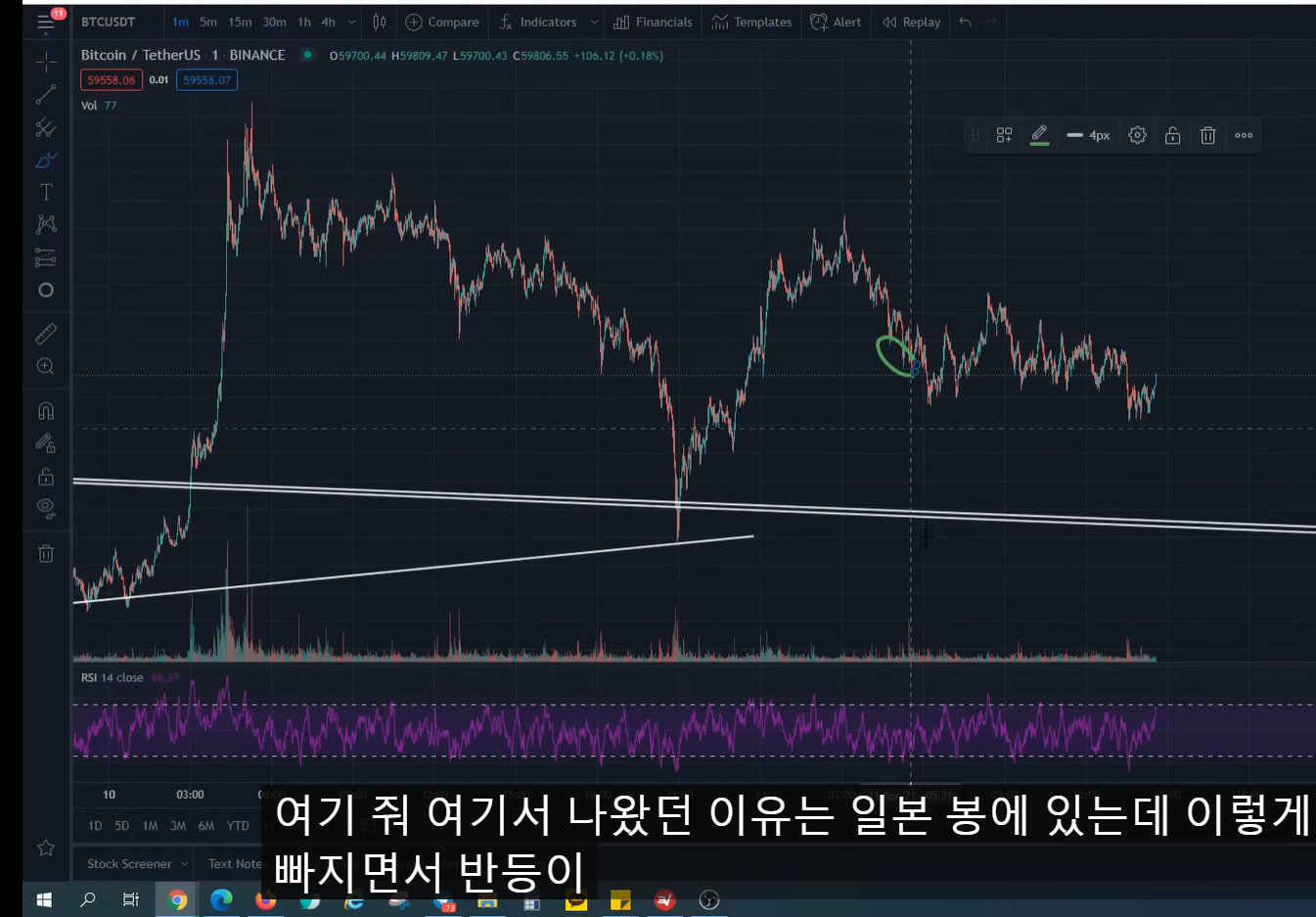Click the Vol indicator label

(89, 106)
